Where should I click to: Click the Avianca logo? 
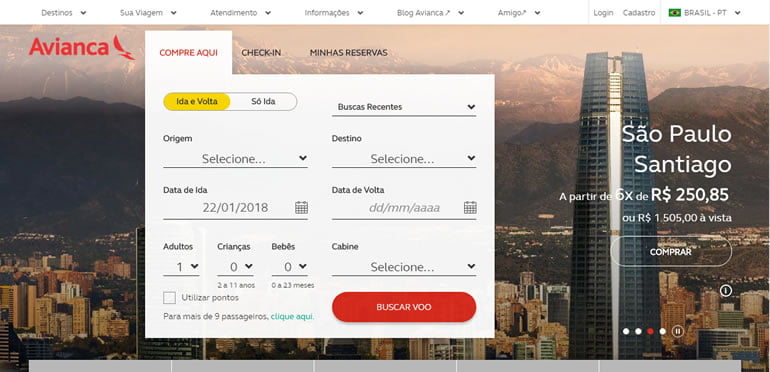point(82,48)
